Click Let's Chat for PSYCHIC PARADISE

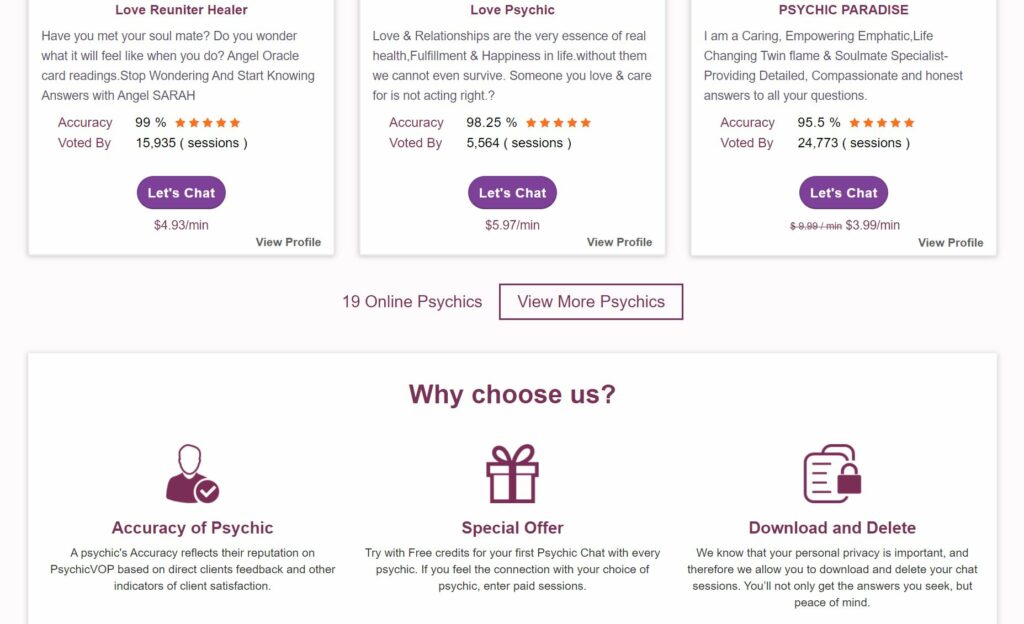click(843, 193)
